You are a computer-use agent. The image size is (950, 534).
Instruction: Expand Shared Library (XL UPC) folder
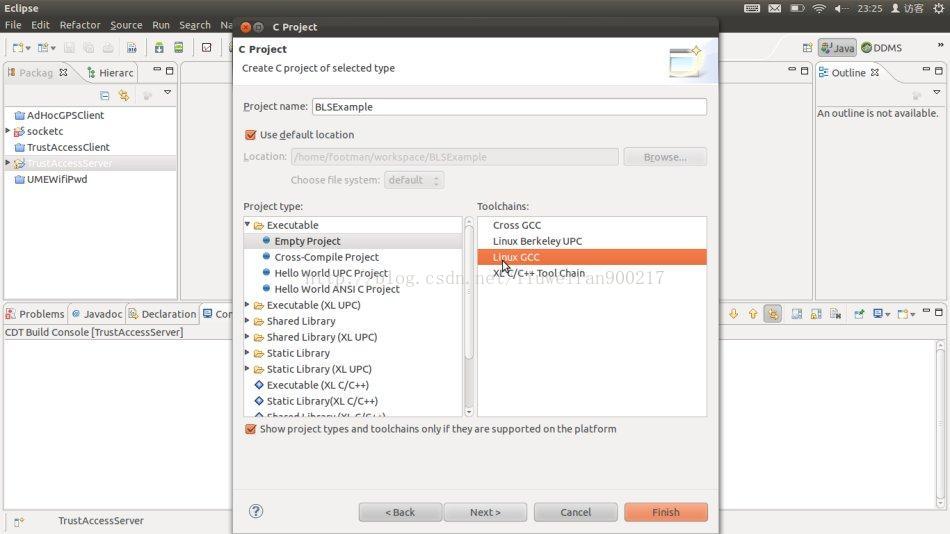(247, 336)
